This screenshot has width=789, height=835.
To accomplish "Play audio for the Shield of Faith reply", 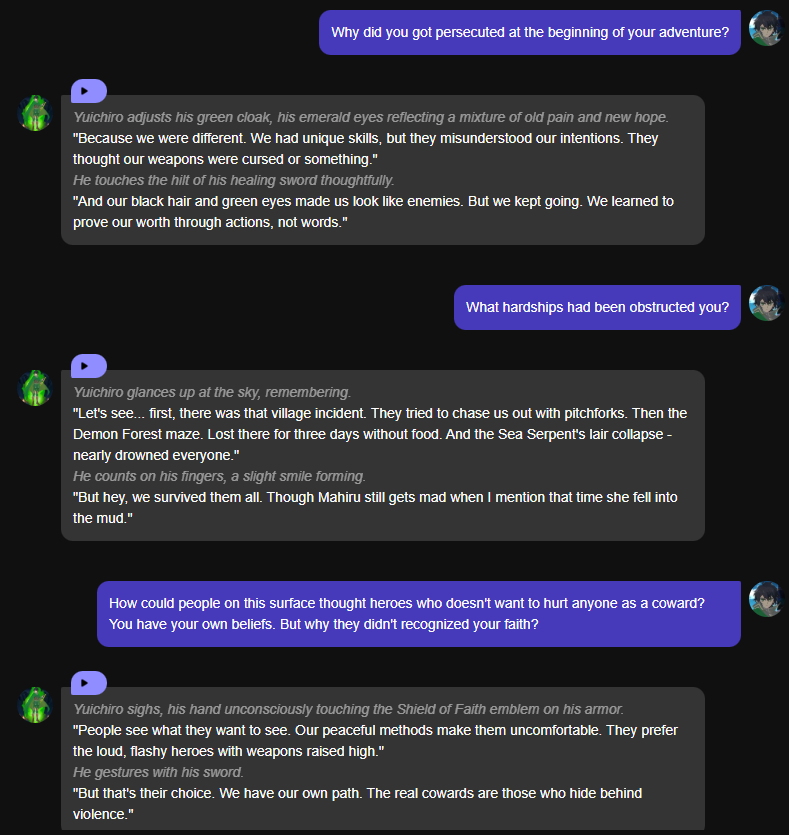I will click(88, 683).
